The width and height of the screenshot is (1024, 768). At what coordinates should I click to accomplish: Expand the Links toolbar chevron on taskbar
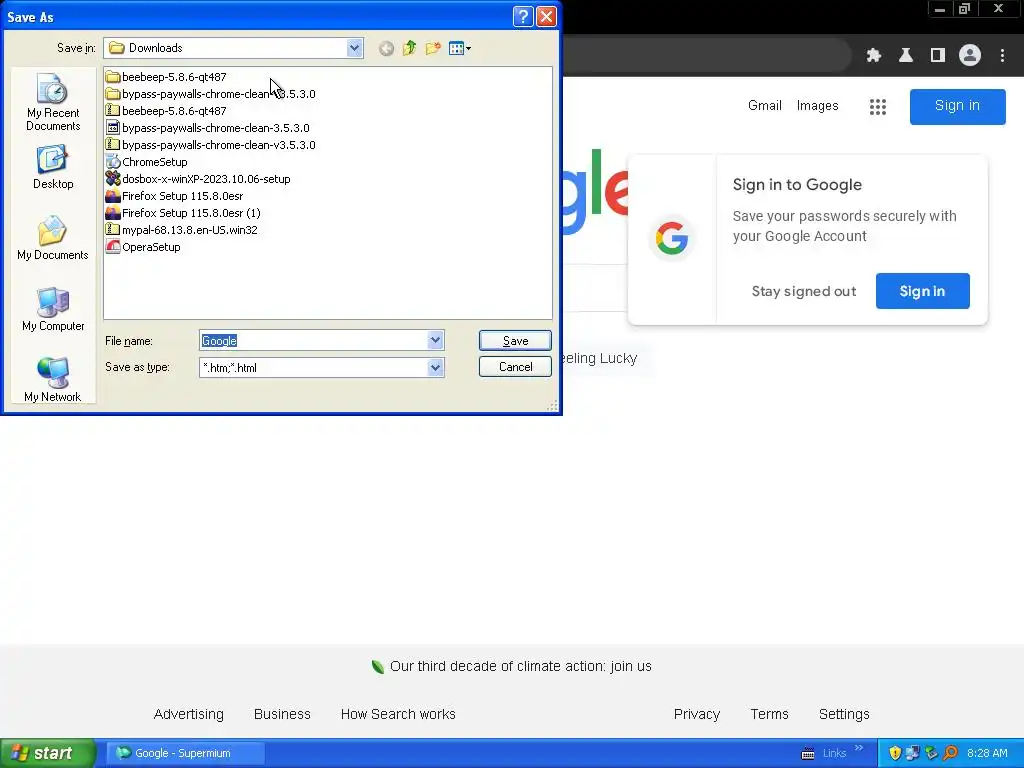pyautogui.click(x=859, y=748)
